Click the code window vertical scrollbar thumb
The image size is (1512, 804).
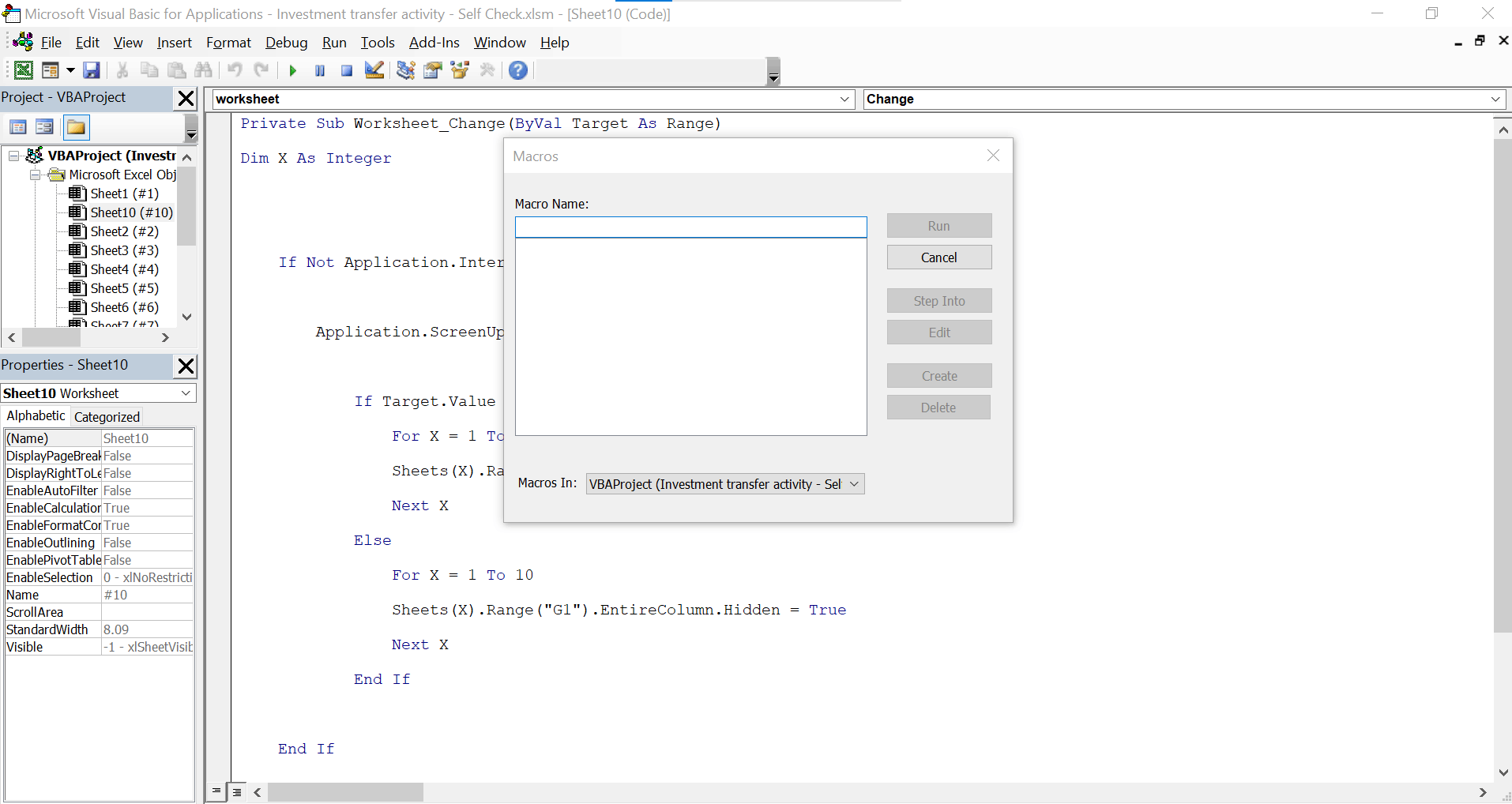pyautogui.click(x=1503, y=386)
